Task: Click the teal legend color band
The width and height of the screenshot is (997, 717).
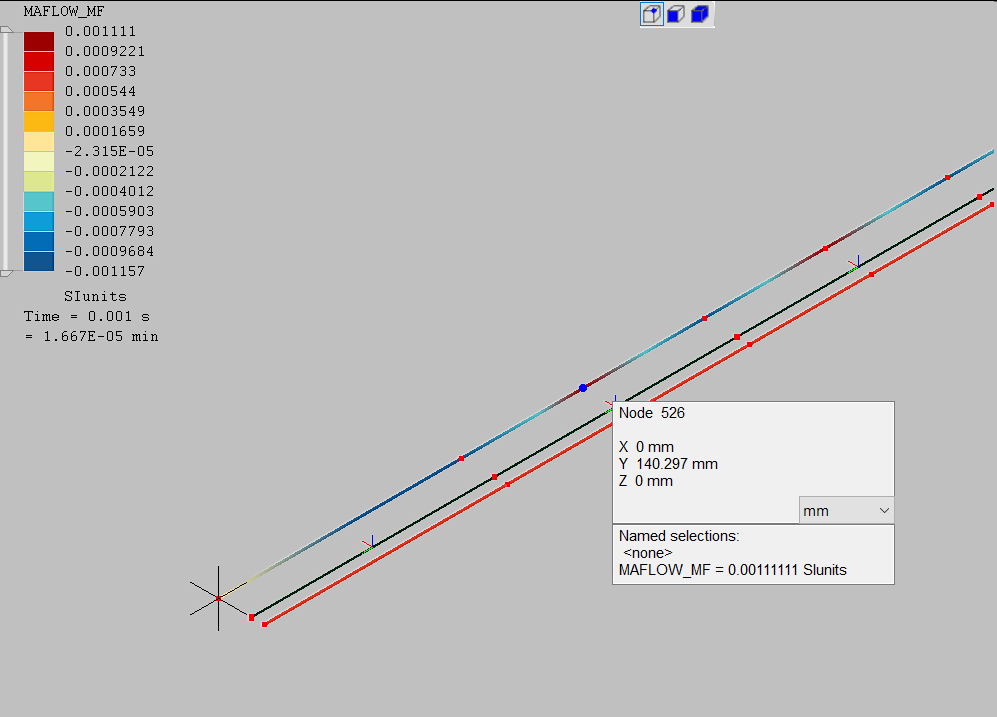Action: (x=39, y=201)
